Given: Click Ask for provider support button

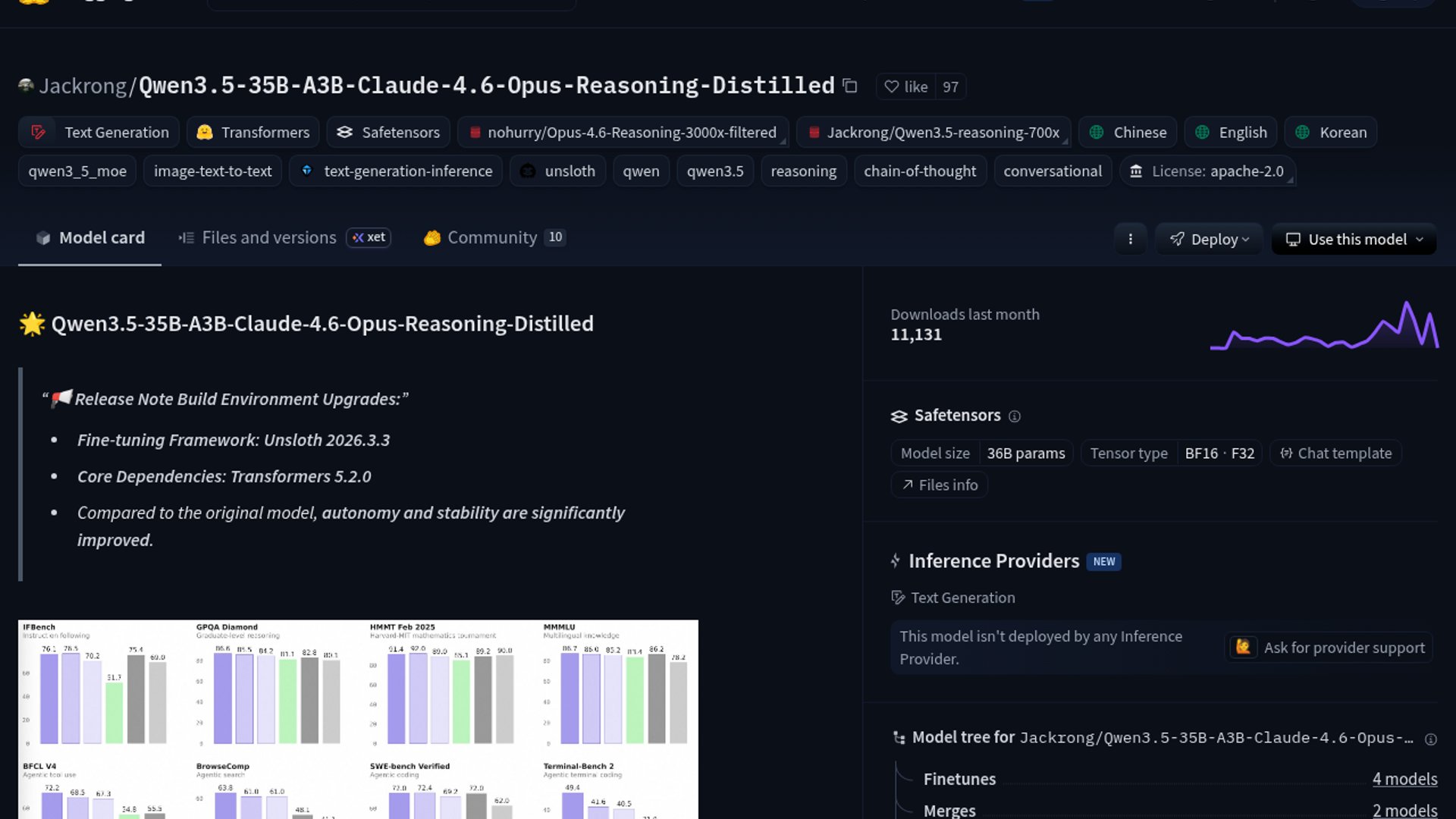Looking at the screenshot, I should tap(1329, 648).
